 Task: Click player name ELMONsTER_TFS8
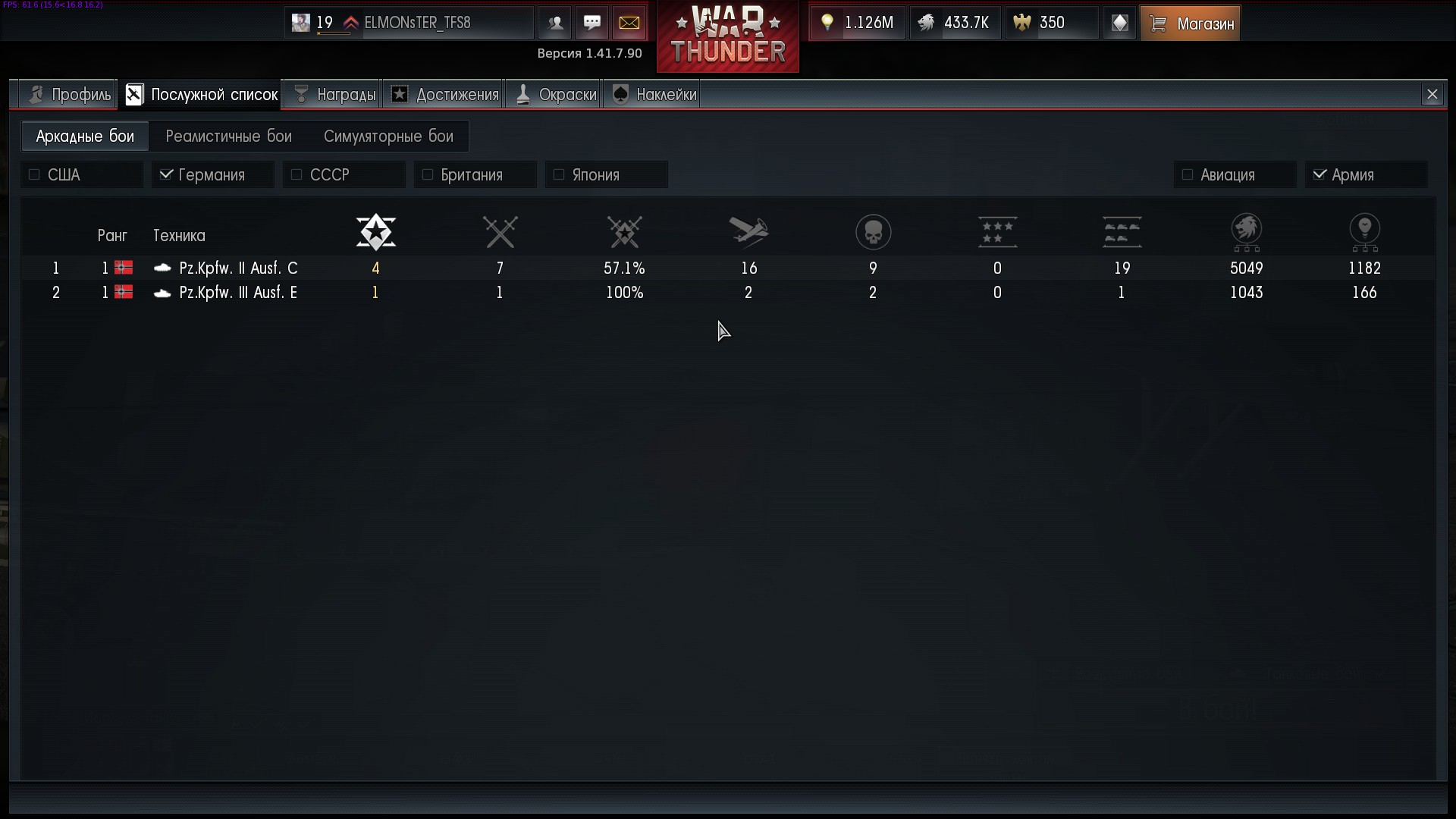pos(417,23)
